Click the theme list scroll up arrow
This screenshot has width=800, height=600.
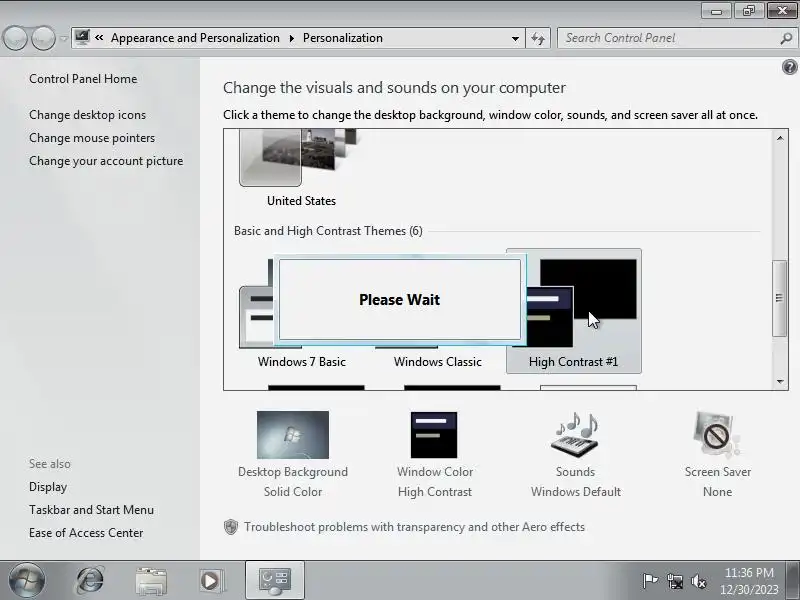780,138
